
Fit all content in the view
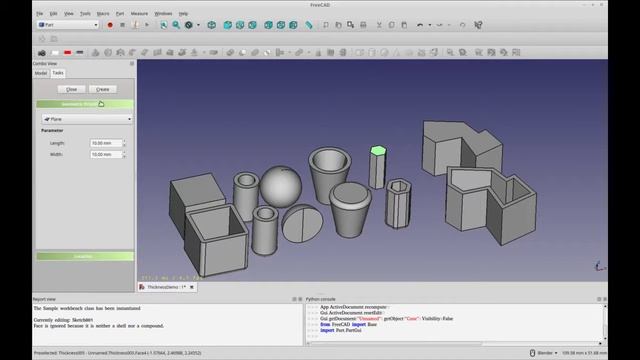[x=164, y=25]
